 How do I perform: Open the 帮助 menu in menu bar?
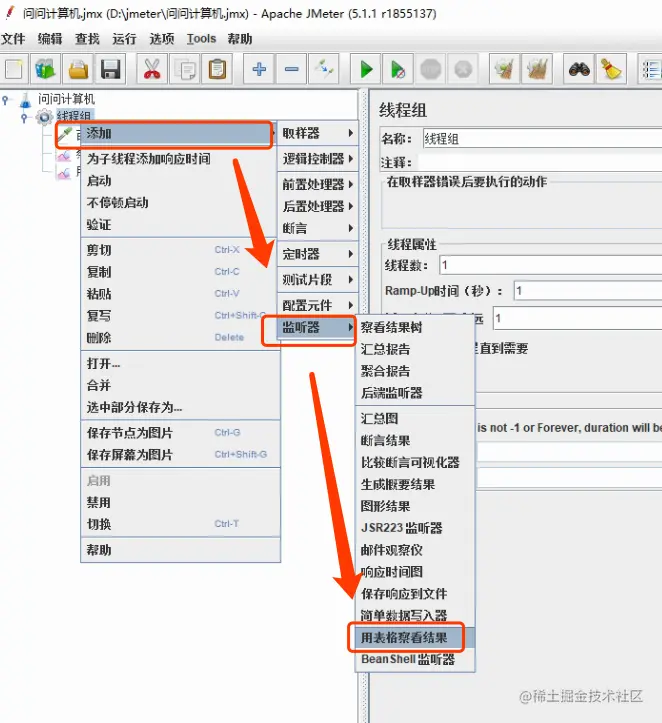(x=240, y=39)
